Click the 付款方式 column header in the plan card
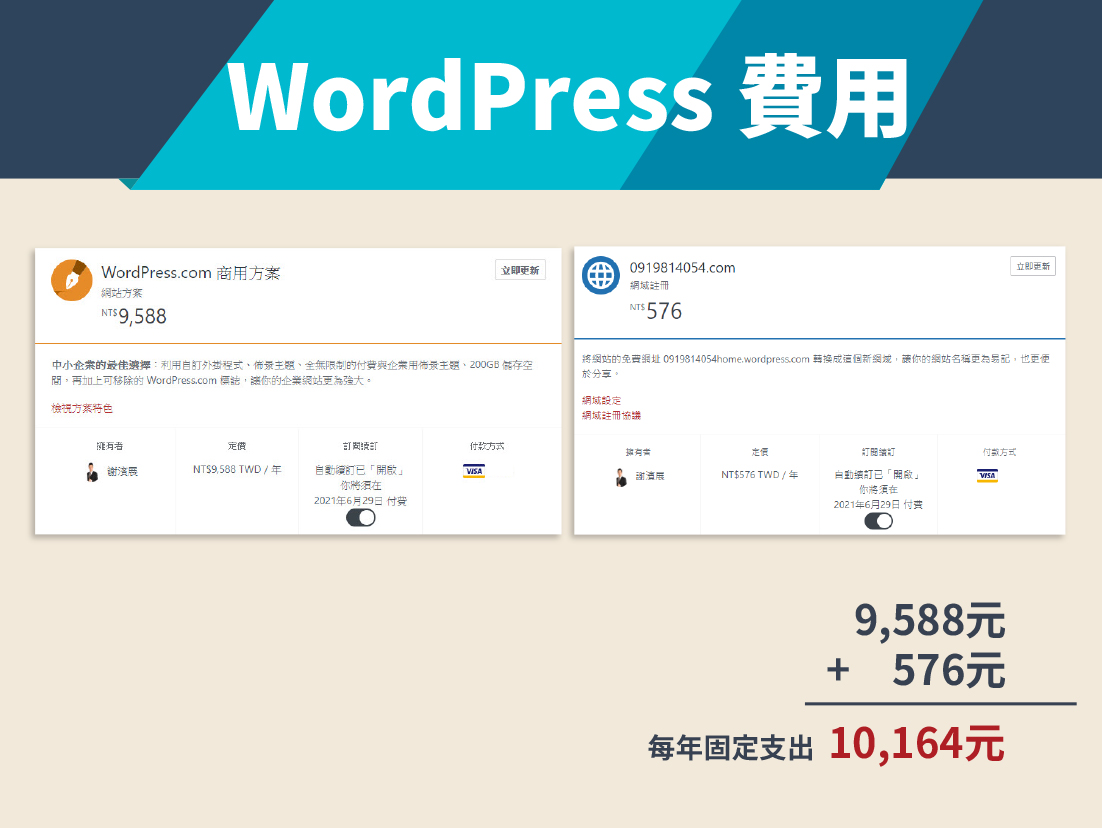Image resolution: width=1102 pixels, height=829 pixels. pos(487,446)
